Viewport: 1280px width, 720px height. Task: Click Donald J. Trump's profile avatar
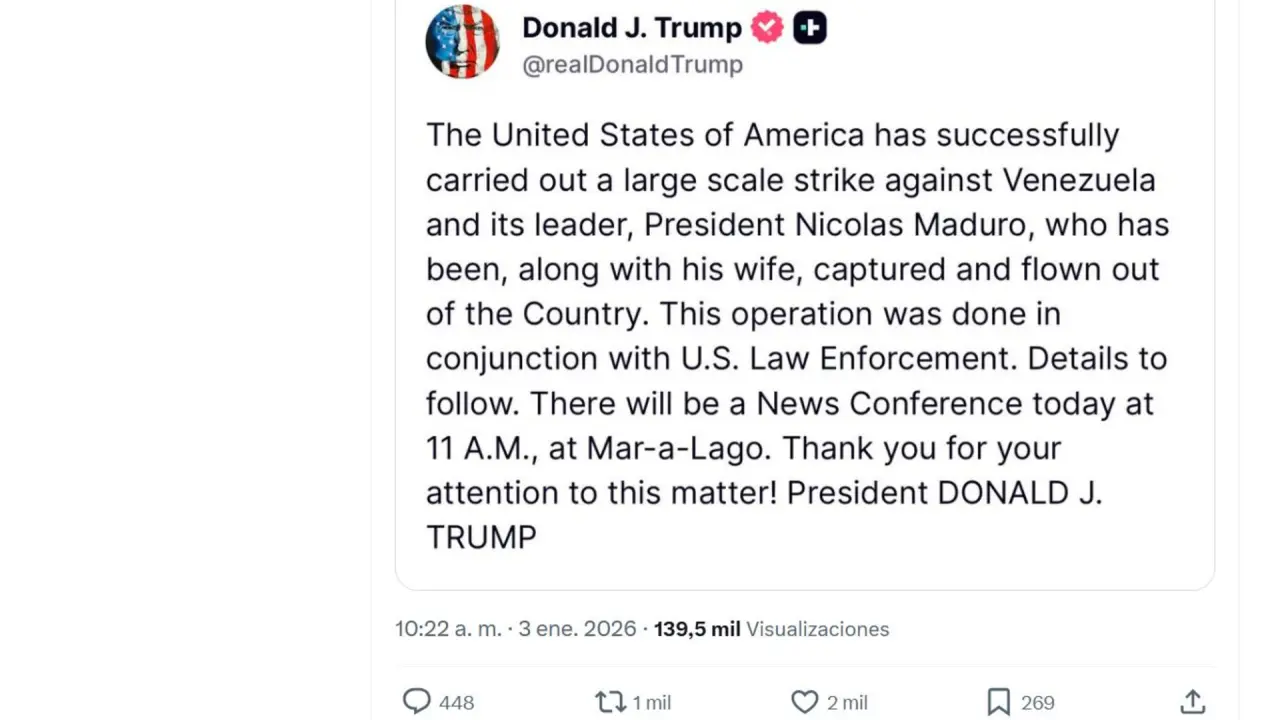click(x=462, y=42)
